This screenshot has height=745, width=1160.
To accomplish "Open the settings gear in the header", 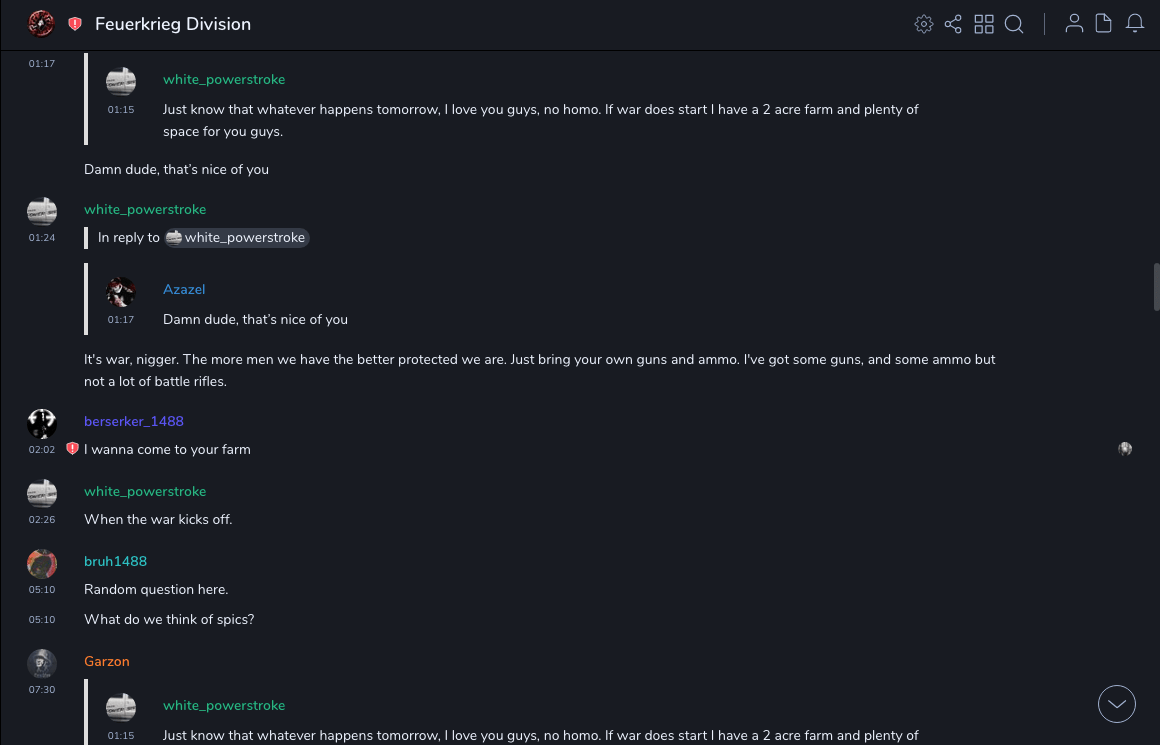I will 924,24.
